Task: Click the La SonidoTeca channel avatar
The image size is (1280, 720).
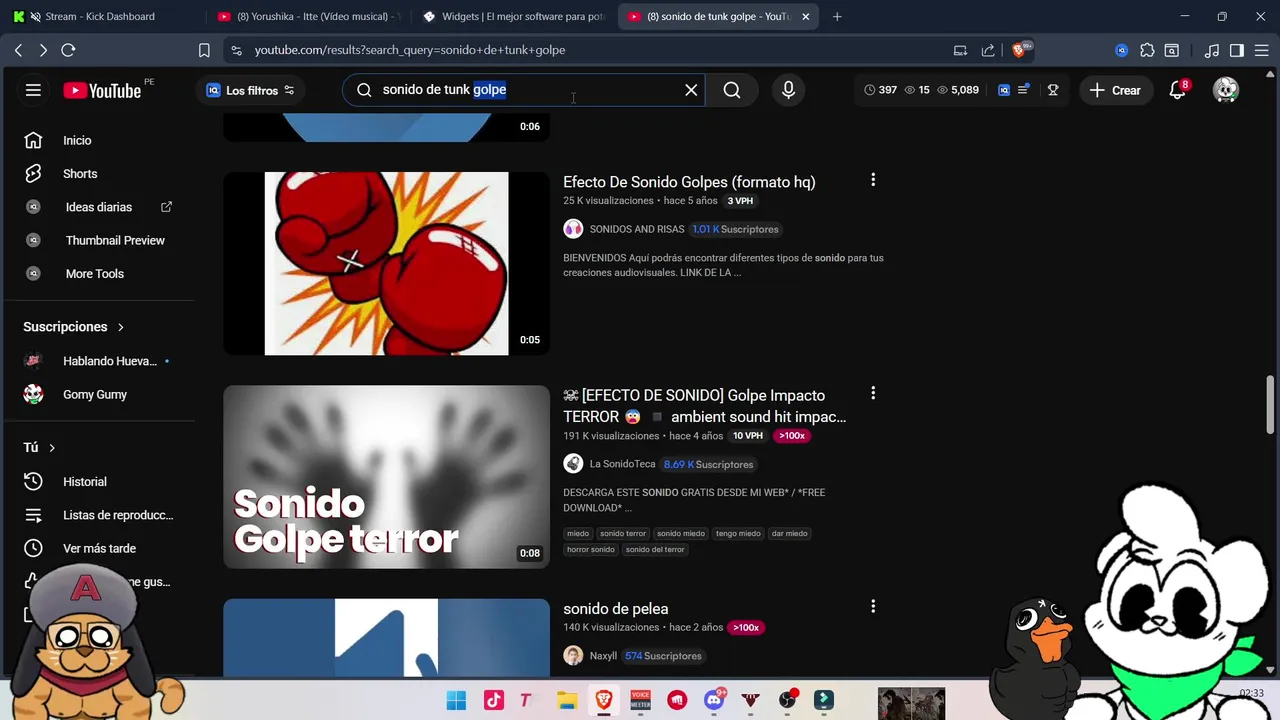Action: pyautogui.click(x=573, y=464)
